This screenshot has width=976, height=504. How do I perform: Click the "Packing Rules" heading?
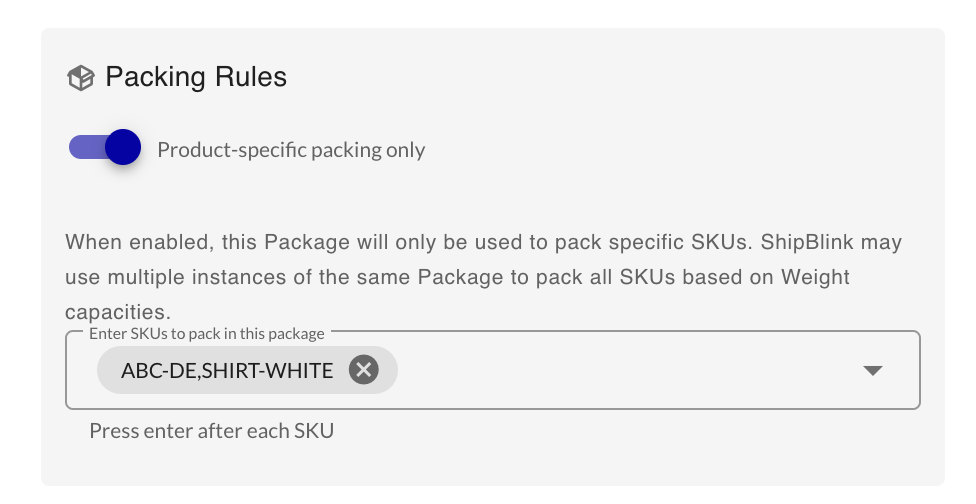click(196, 77)
